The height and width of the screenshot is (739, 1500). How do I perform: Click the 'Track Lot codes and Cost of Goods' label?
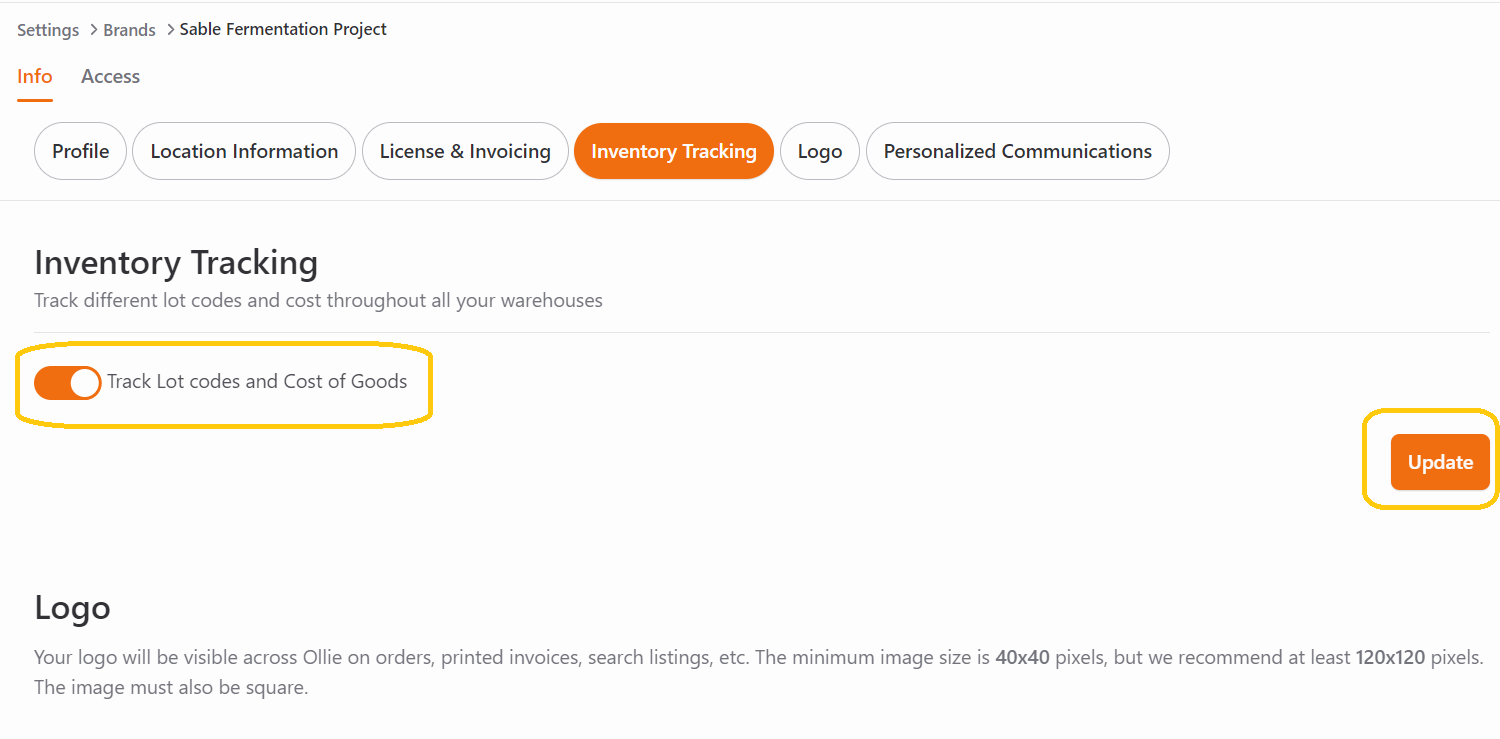point(257,381)
